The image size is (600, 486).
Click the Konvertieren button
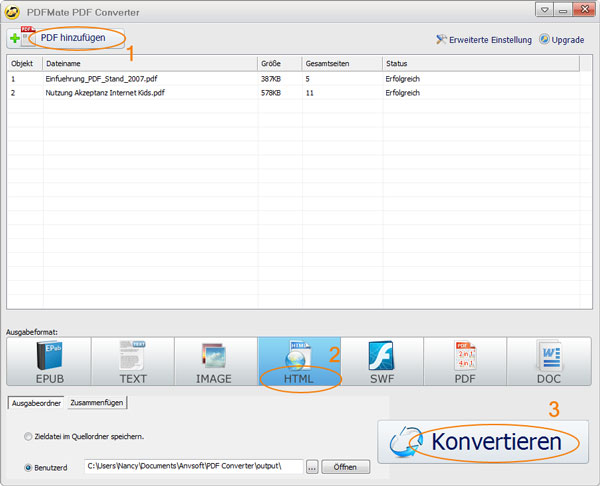coord(483,442)
